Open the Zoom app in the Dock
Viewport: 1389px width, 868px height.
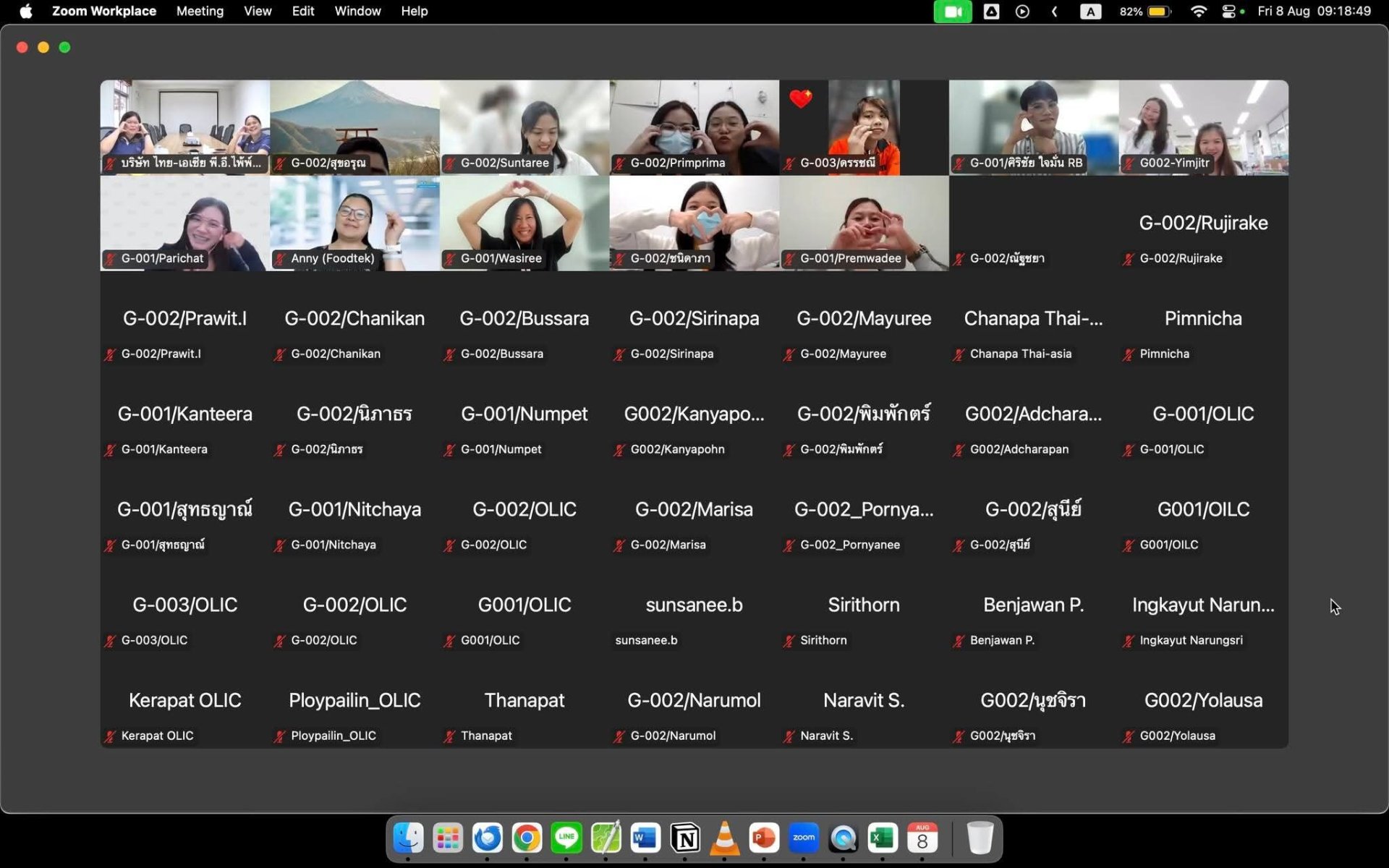(804, 838)
